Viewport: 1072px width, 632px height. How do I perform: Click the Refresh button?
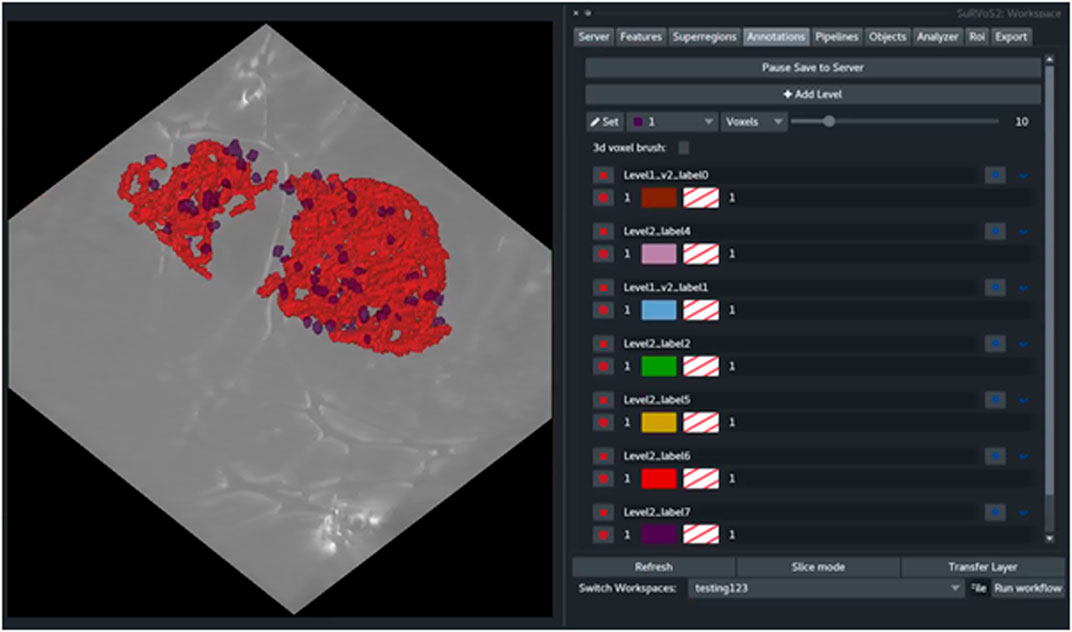[x=654, y=567]
